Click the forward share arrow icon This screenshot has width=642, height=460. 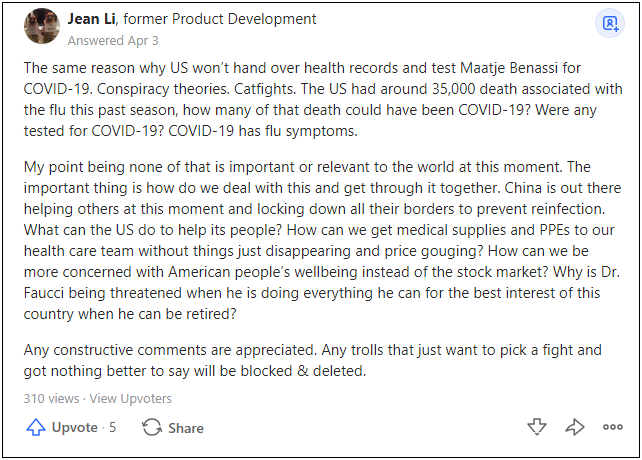[x=575, y=428]
